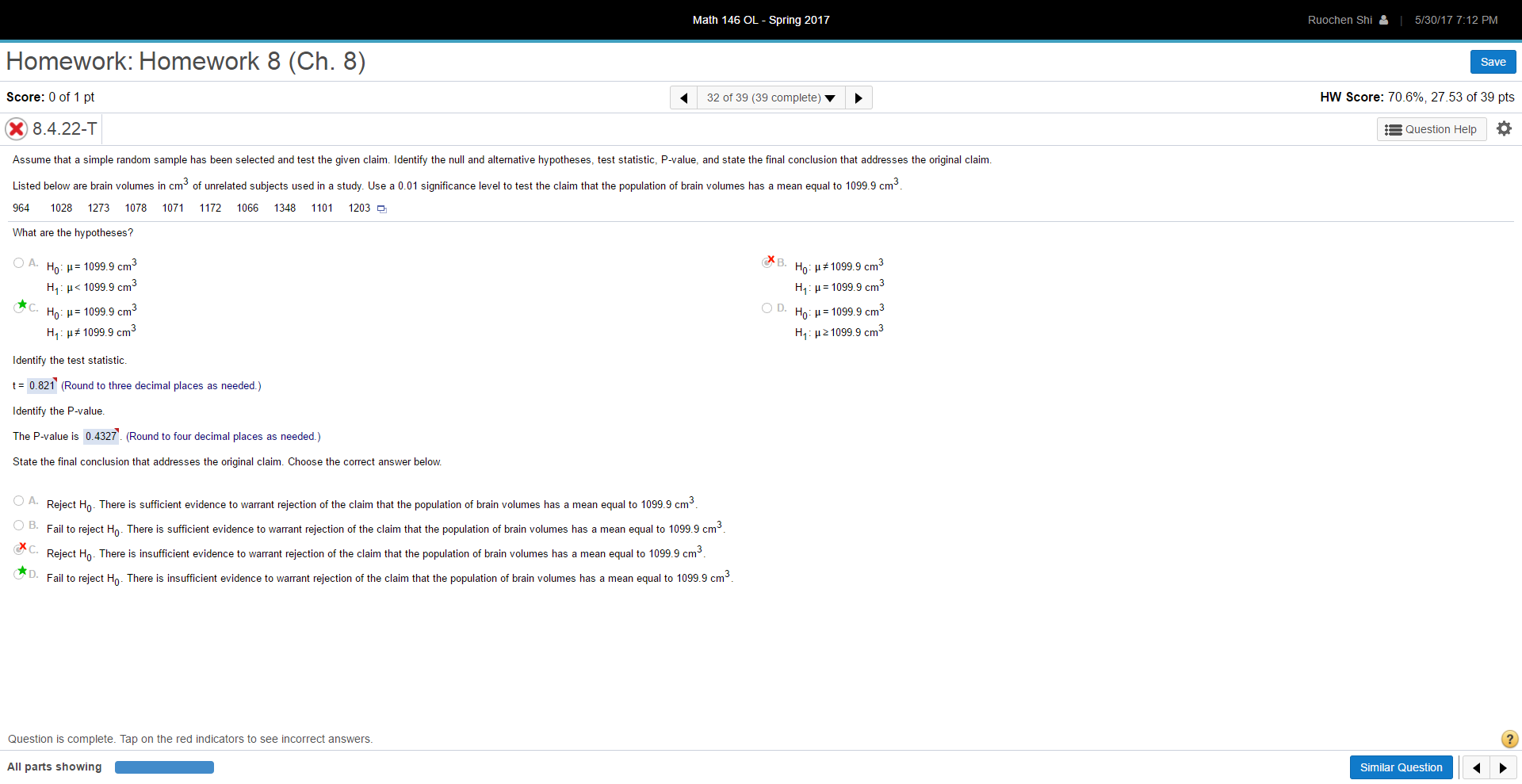Click the P-value answer field 0.4327
This screenshot has width=1522, height=784.
(100, 436)
